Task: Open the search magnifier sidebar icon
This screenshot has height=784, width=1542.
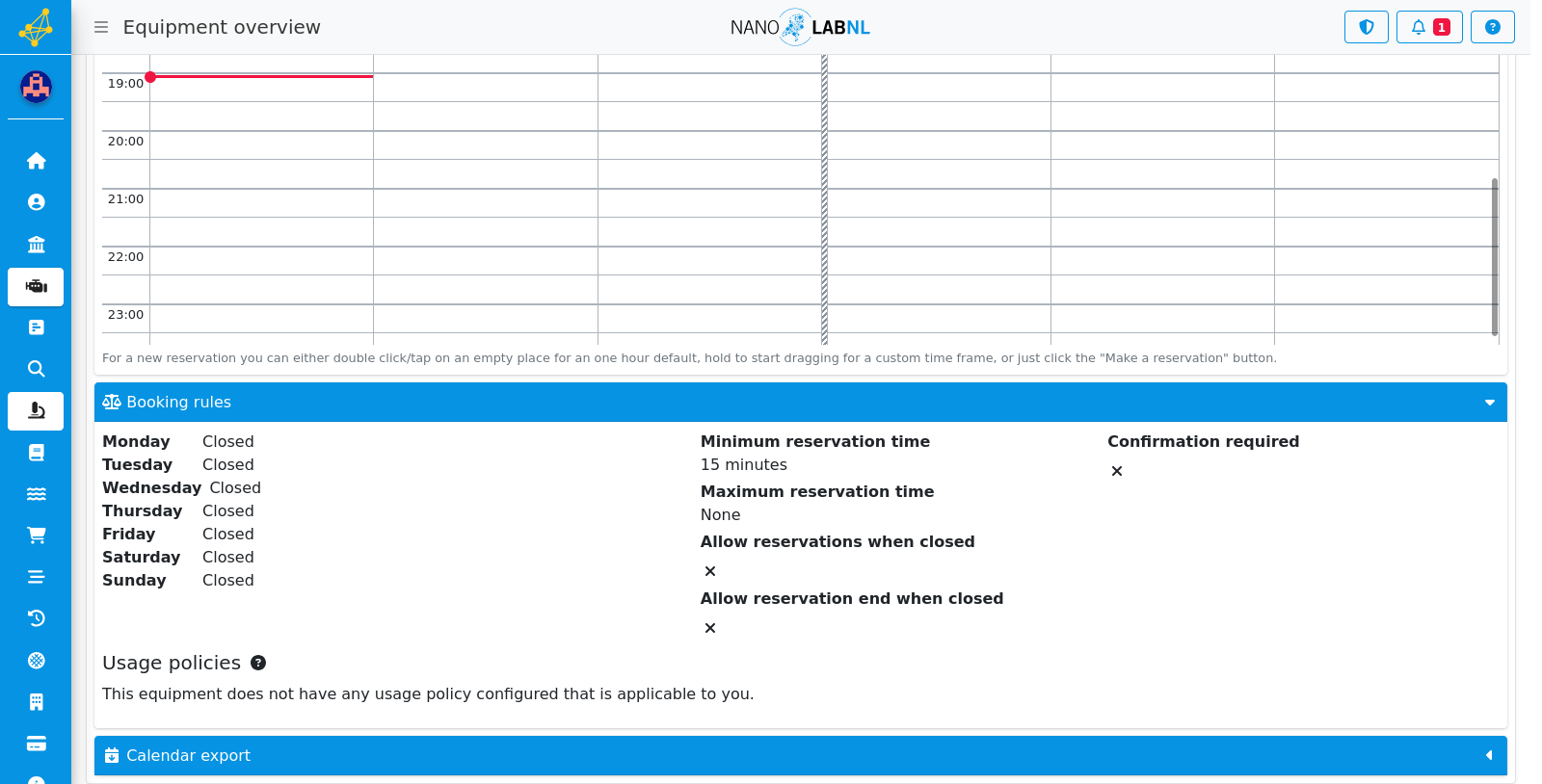Action: tap(36, 369)
